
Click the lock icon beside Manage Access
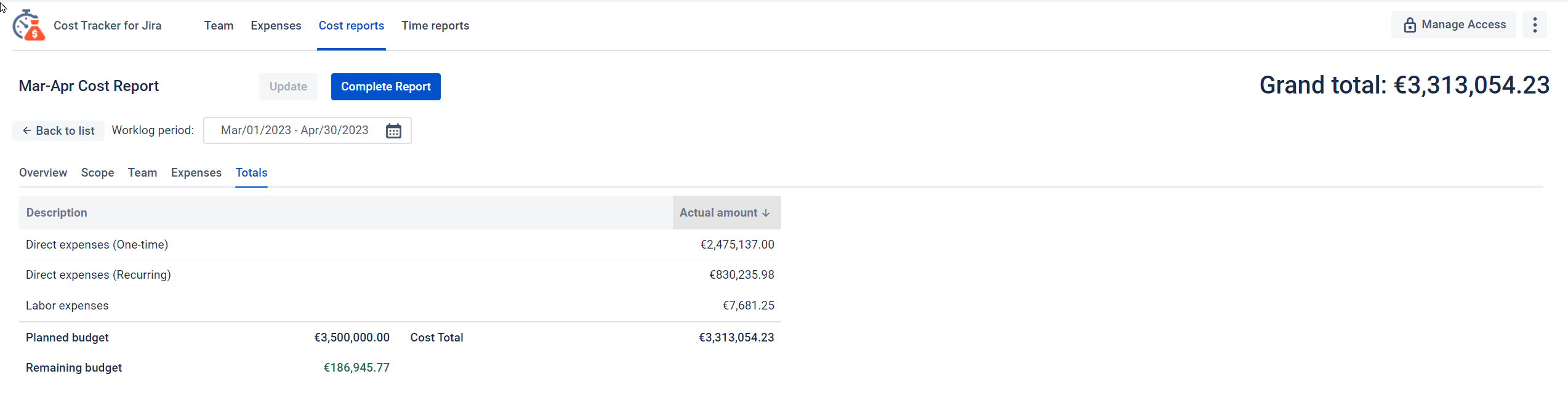tap(1410, 25)
